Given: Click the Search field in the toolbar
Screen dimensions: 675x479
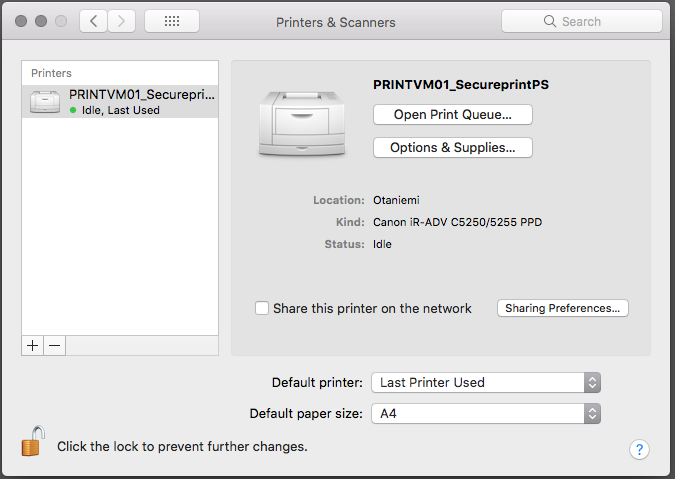Looking at the screenshot, I should 581,21.
